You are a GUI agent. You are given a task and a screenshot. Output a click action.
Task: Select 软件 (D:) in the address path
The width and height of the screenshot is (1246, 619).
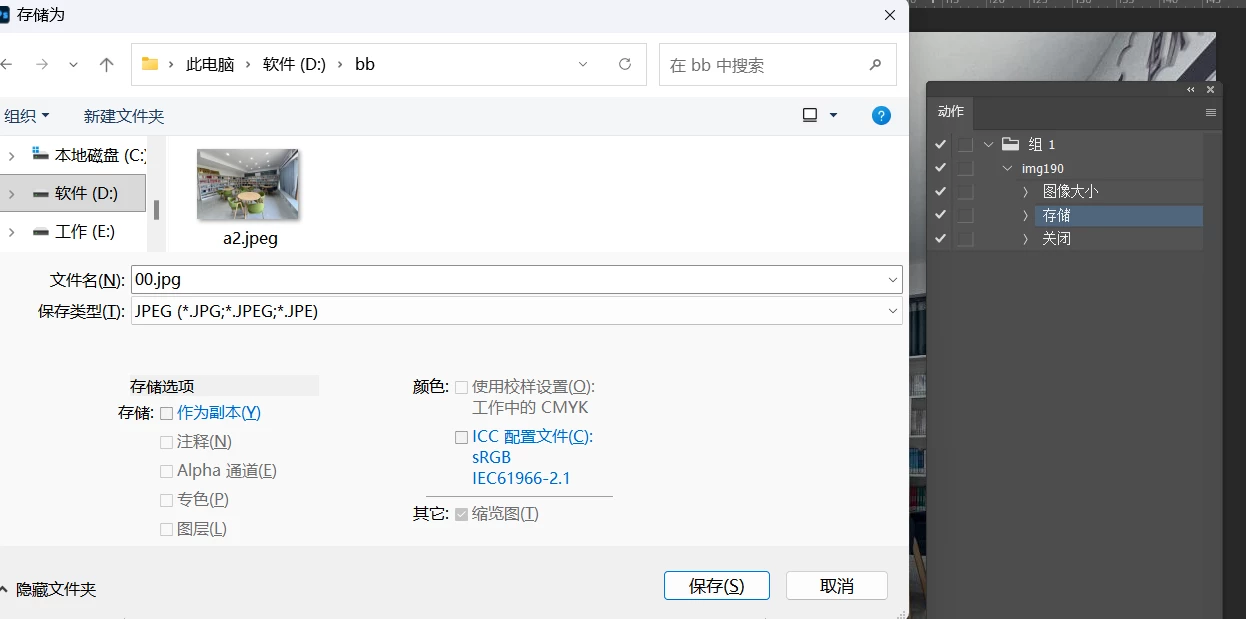pos(294,64)
